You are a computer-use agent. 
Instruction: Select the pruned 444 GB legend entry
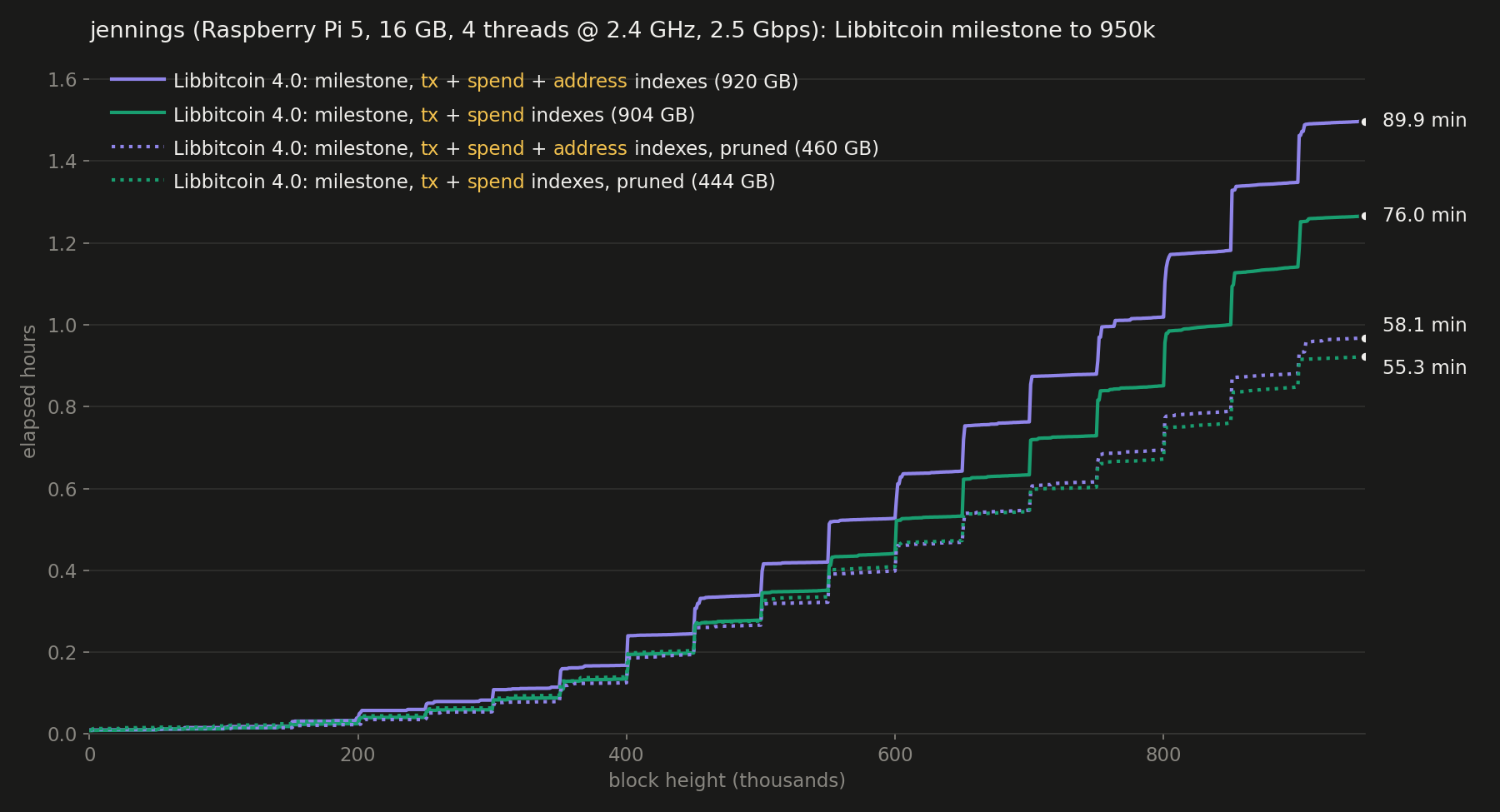coord(474,182)
